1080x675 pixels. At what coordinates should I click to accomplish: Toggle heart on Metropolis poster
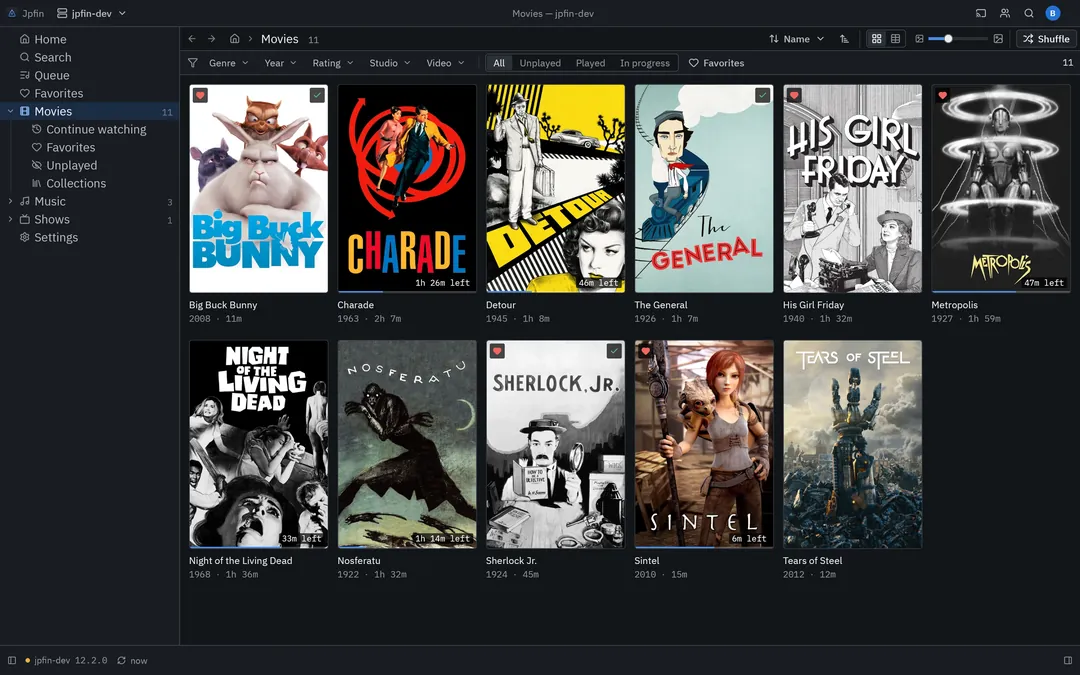click(942, 95)
